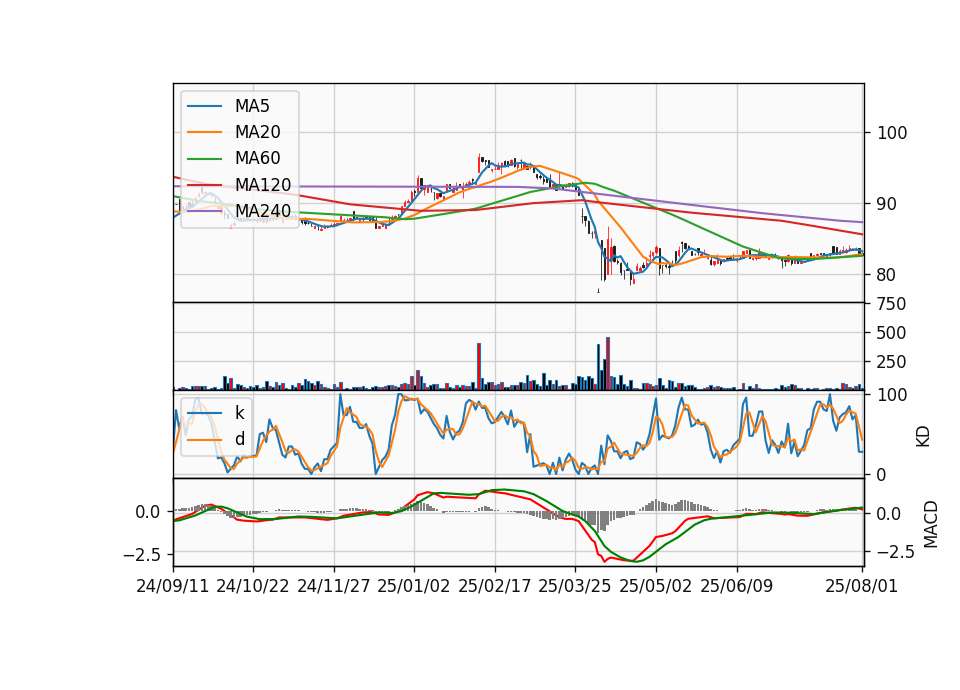Screen dimensions: 960x690
Task: Click the KD right axis label 100
Action: 892,396
